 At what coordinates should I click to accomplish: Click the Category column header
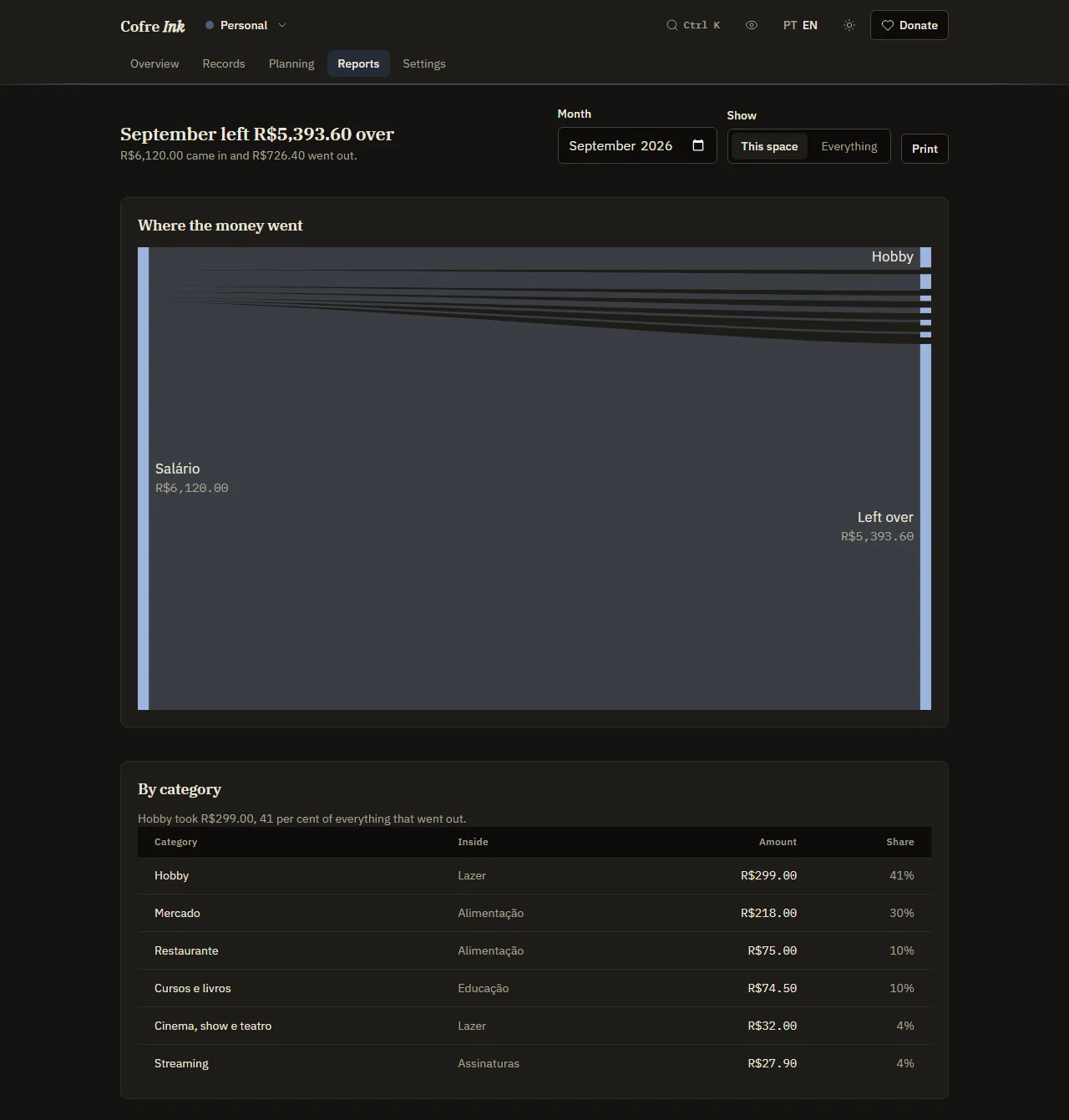(x=175, y=842)
